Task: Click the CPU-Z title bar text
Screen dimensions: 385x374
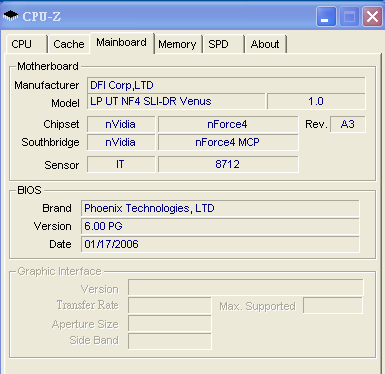Action: tap(42, 16)
